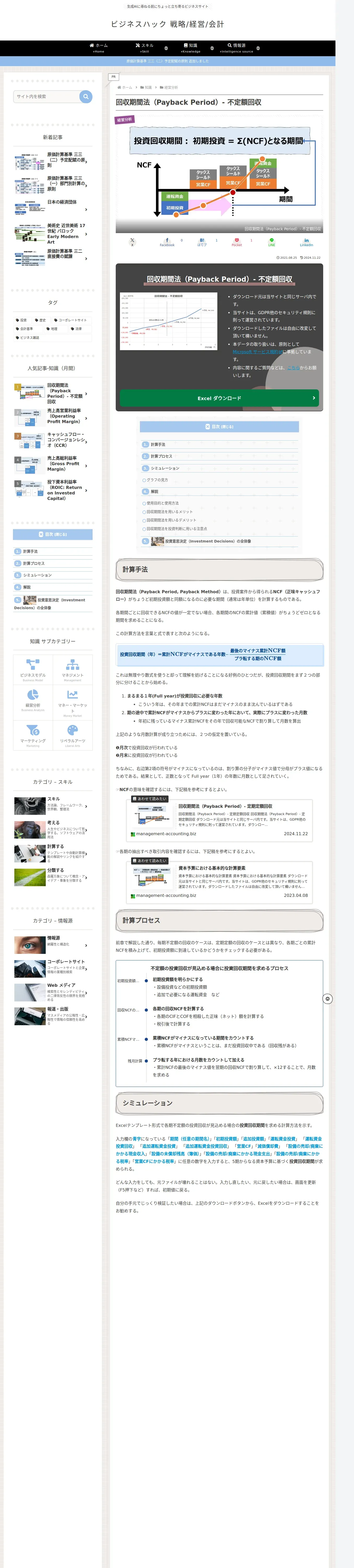
Task: Open the スキル nav menu item
Action: pos(145,48)
